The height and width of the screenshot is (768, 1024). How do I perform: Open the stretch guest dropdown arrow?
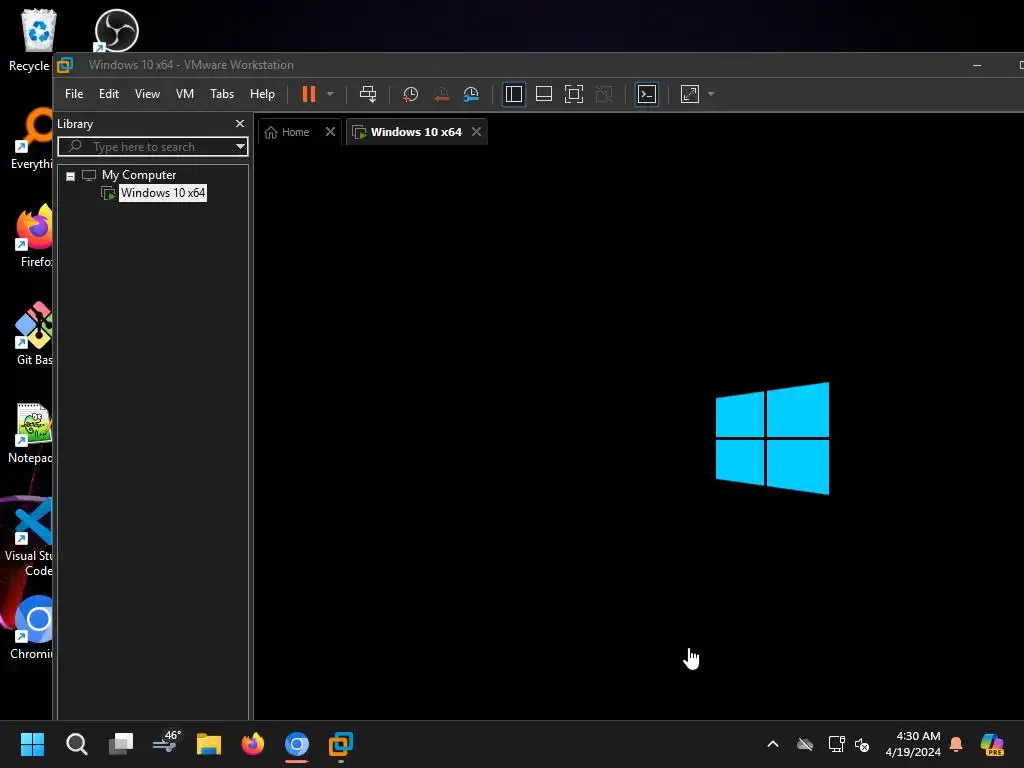pos(711,94)
